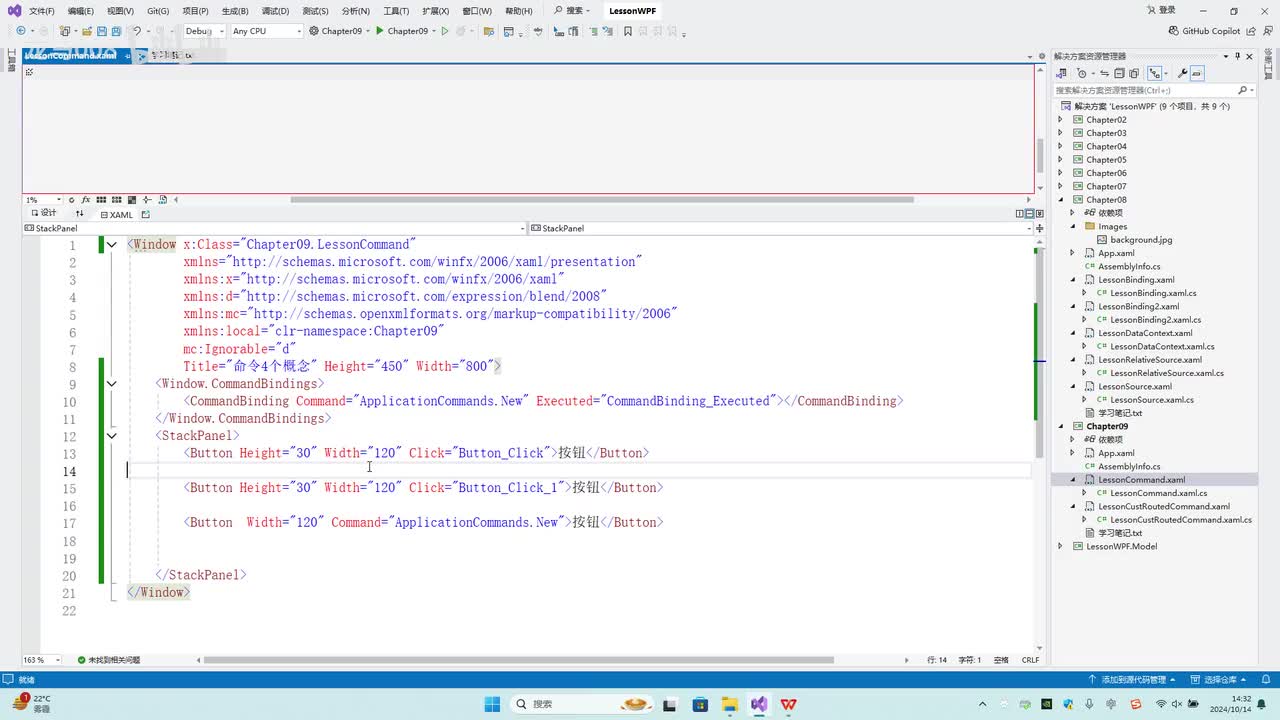Open the Visual Studio icon on the taskbar
Image resolution: width=1280 pixels, height=720 pixels.
[x=759, y=704]
